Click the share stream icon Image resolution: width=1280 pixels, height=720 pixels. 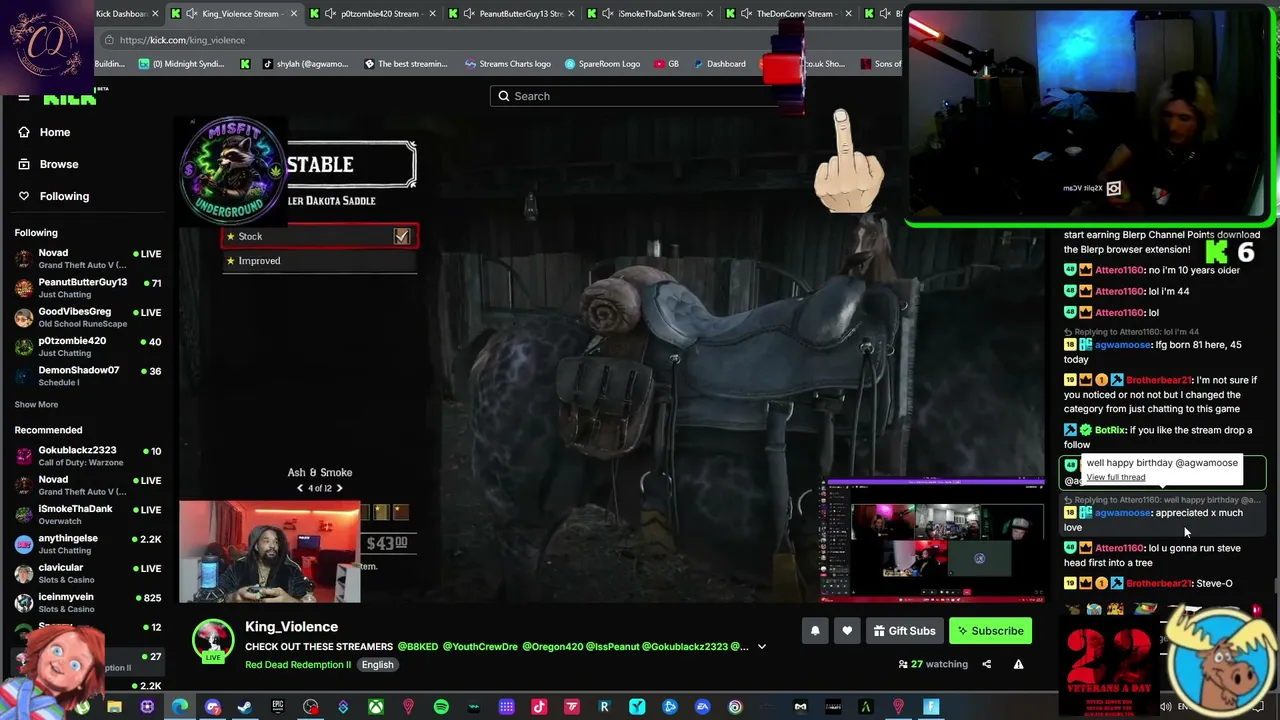[x=986, y=664]
